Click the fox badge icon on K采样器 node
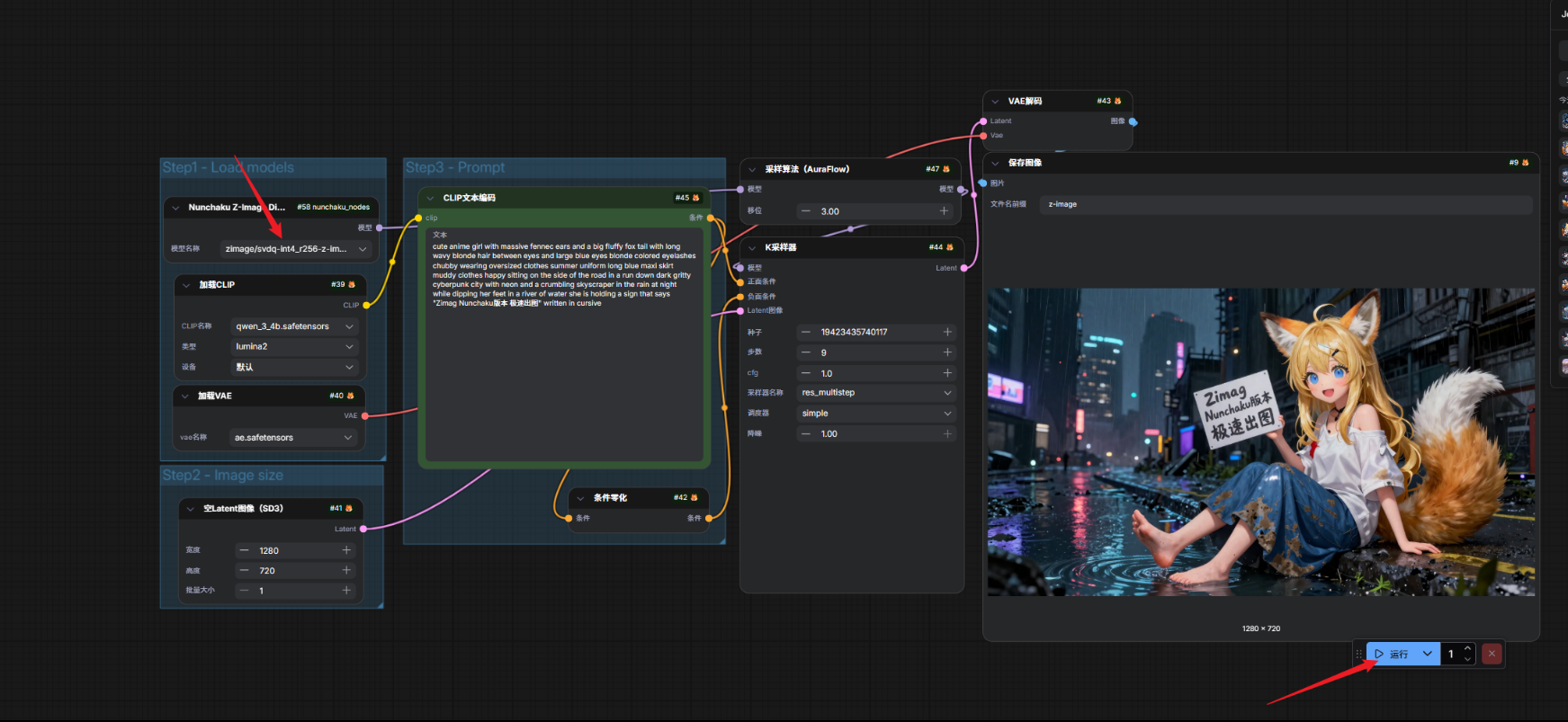This screenshot has height=722, width=1568. pos(950,247)
